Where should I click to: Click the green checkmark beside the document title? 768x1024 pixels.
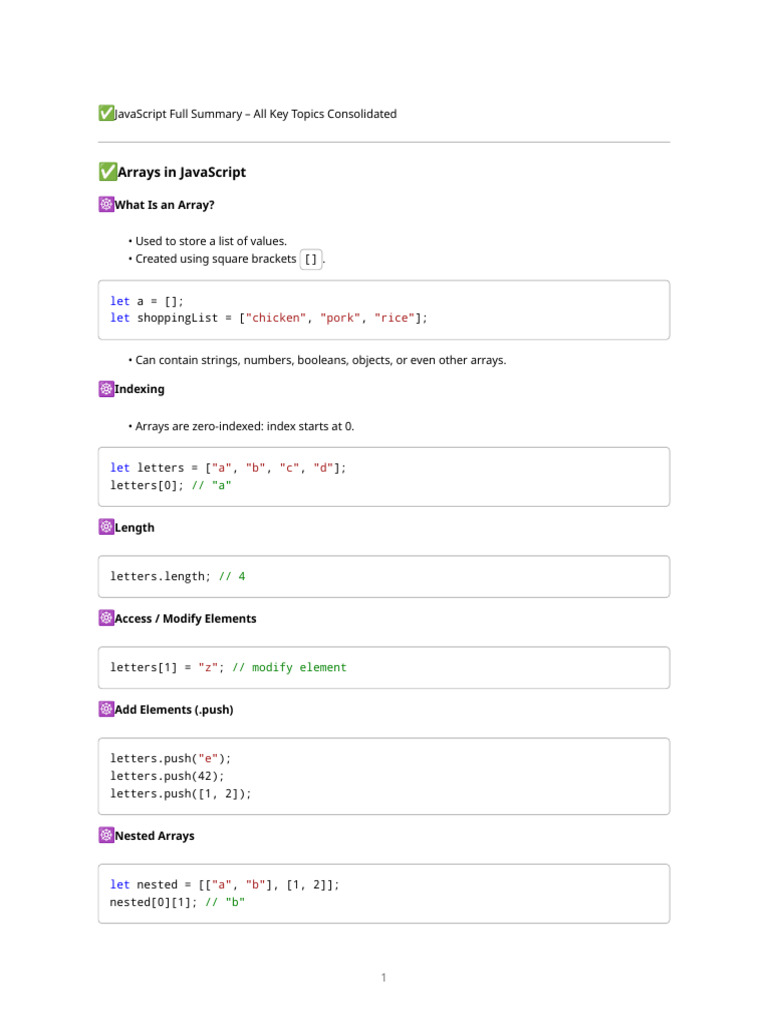106,114
